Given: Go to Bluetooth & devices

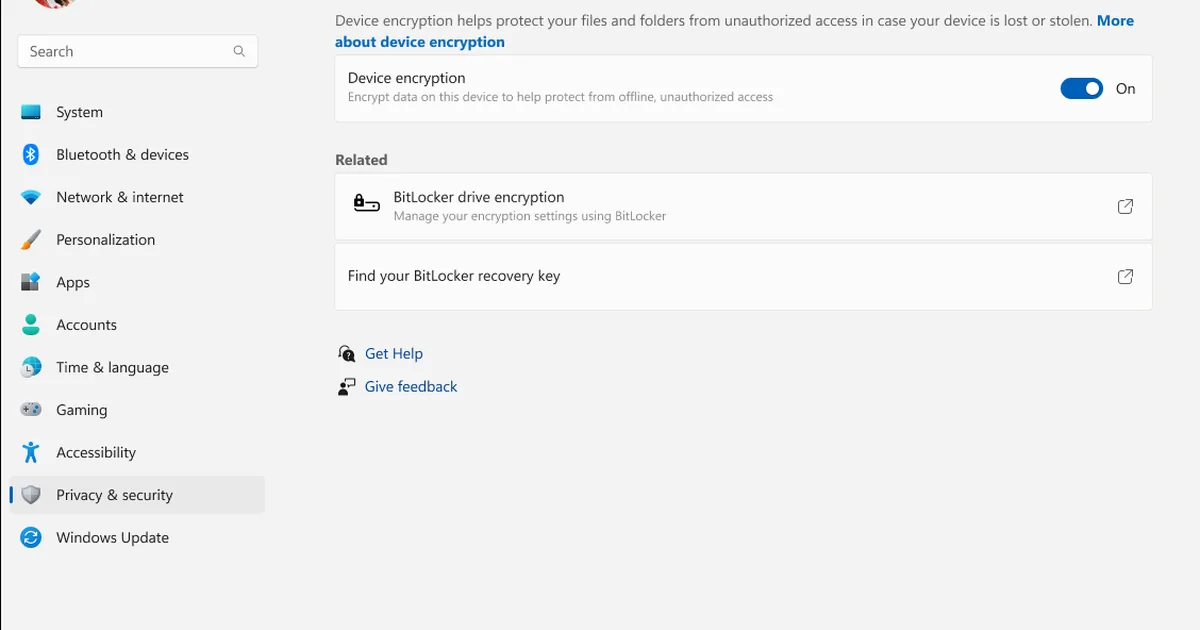Looking at the screenshot, I should pos(137,154).
